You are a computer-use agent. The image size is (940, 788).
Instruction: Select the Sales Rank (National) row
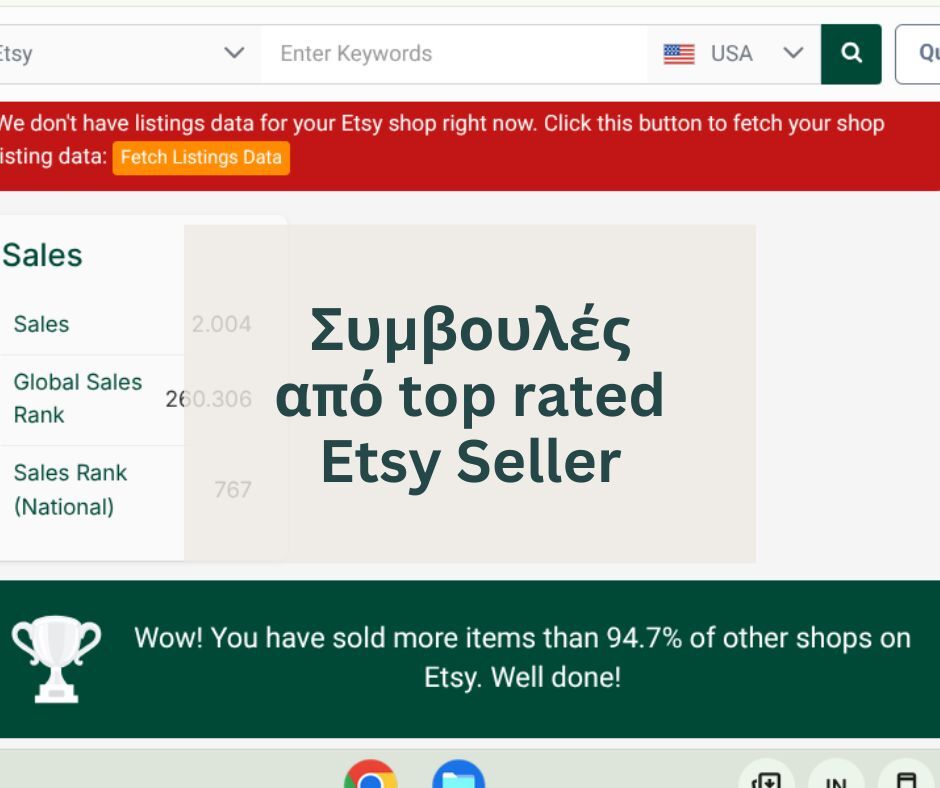90,489
